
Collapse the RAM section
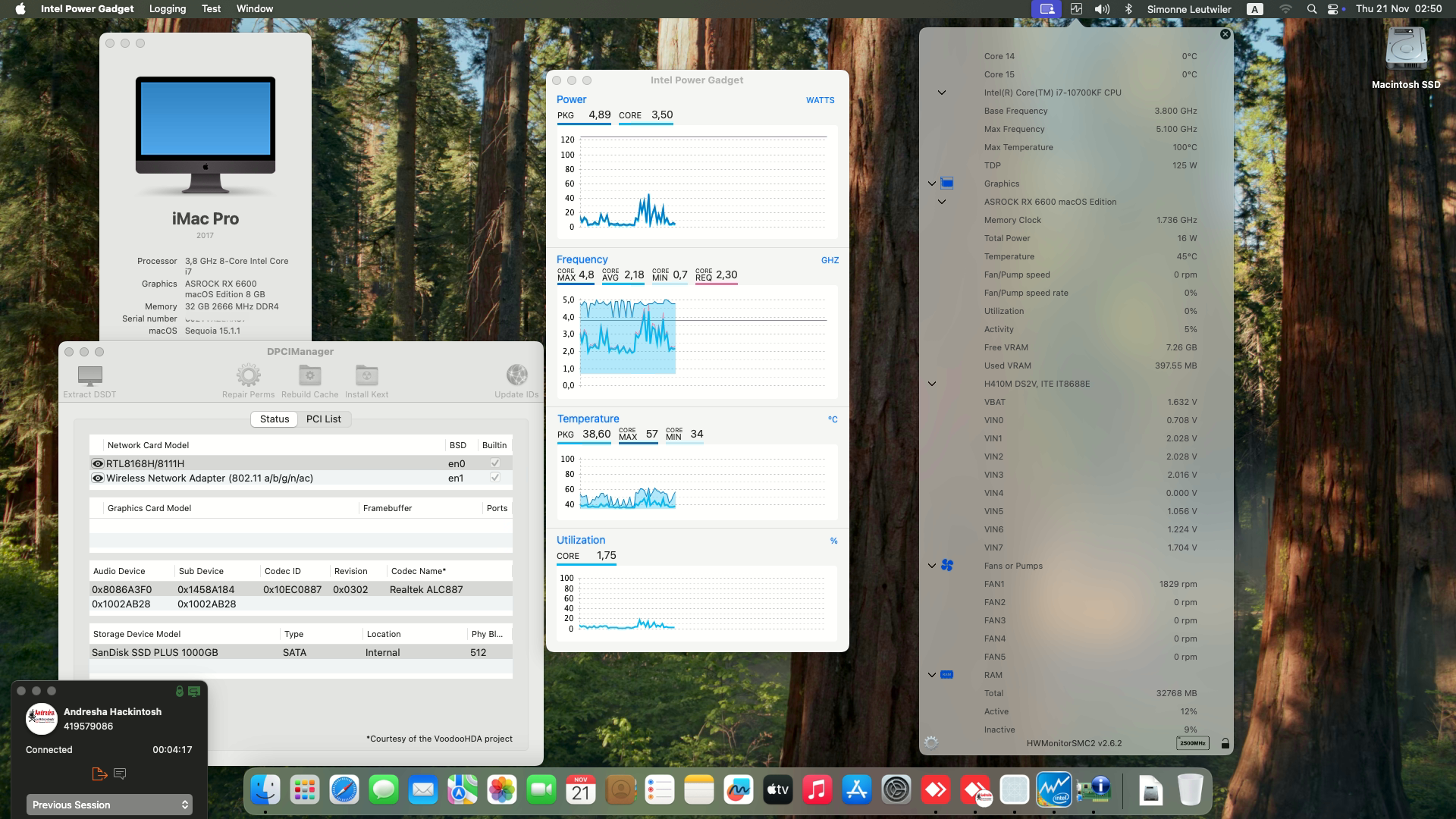[932, 675]
